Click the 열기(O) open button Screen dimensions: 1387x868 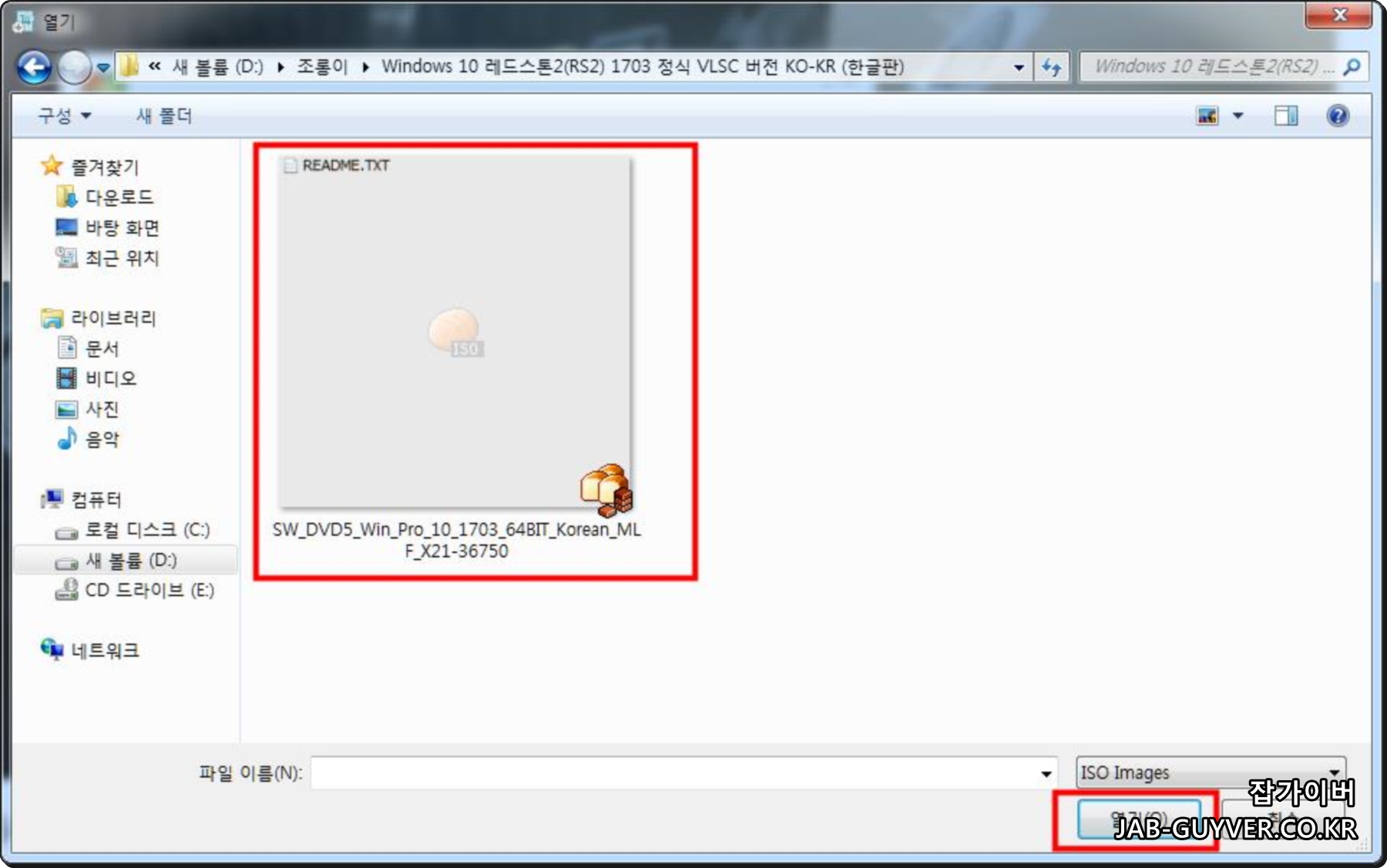tap(1138, 819)
